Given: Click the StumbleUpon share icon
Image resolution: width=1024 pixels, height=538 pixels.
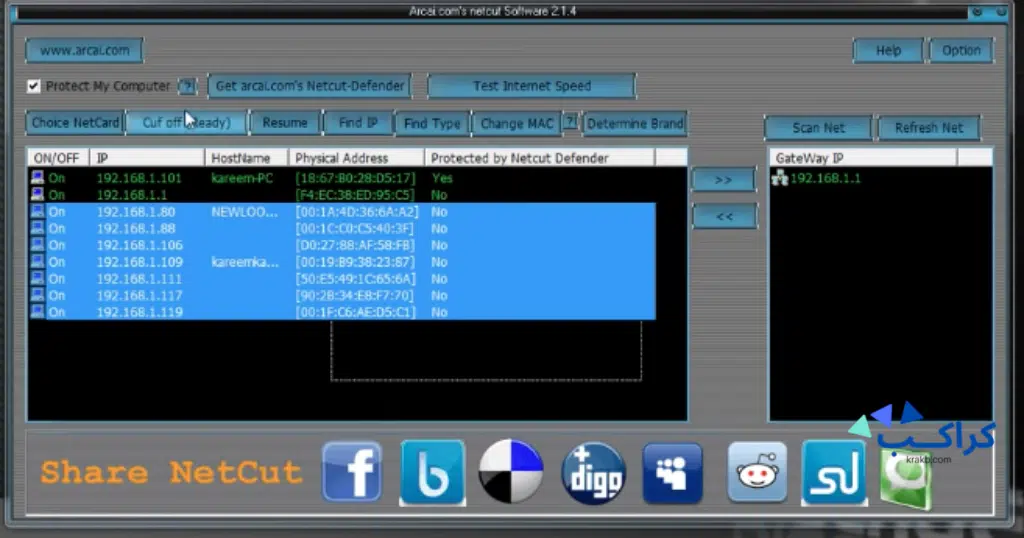Looking at the screenshot, I should click(x=834, y=473).
